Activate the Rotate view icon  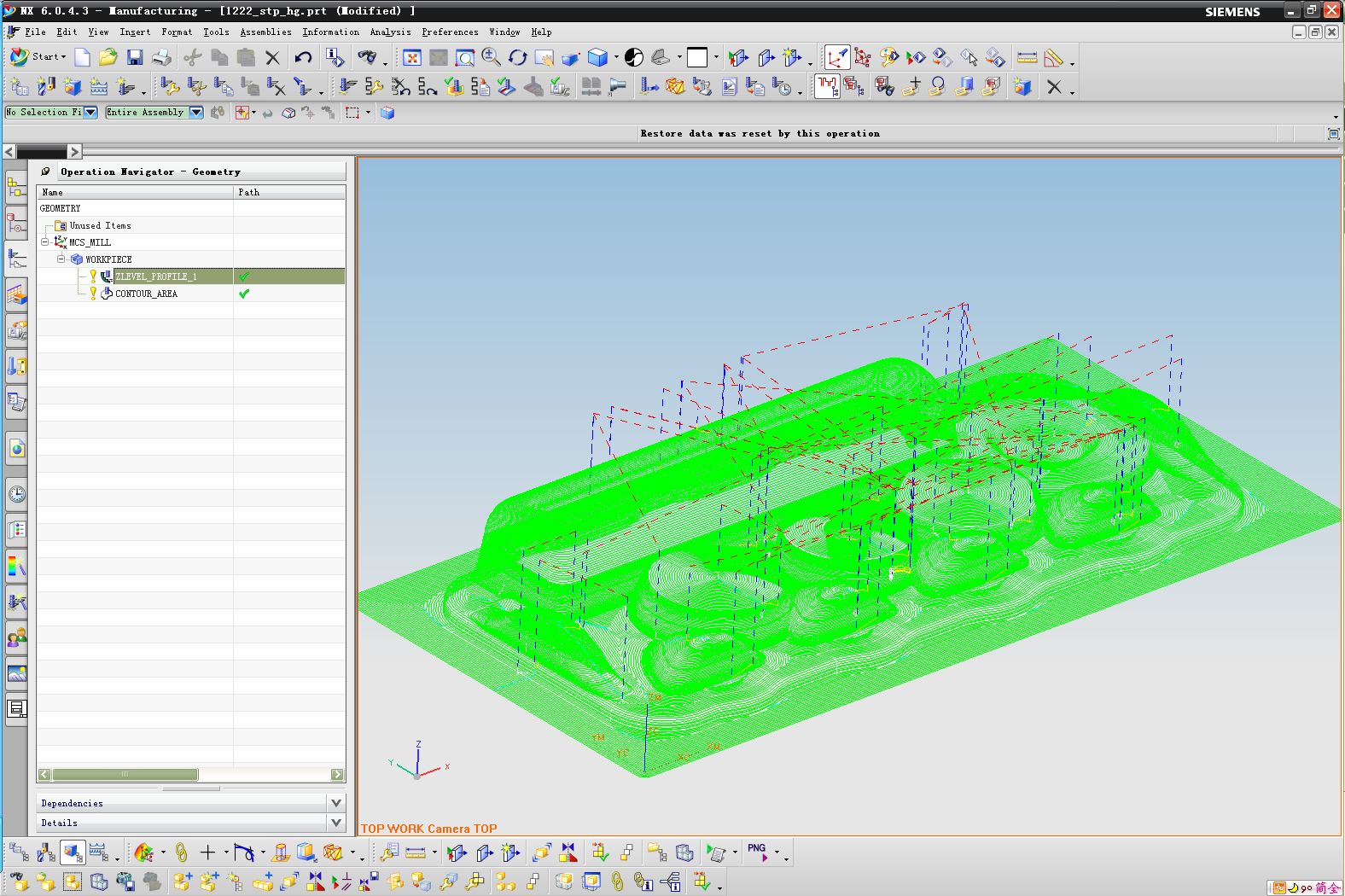coord(518,57)
